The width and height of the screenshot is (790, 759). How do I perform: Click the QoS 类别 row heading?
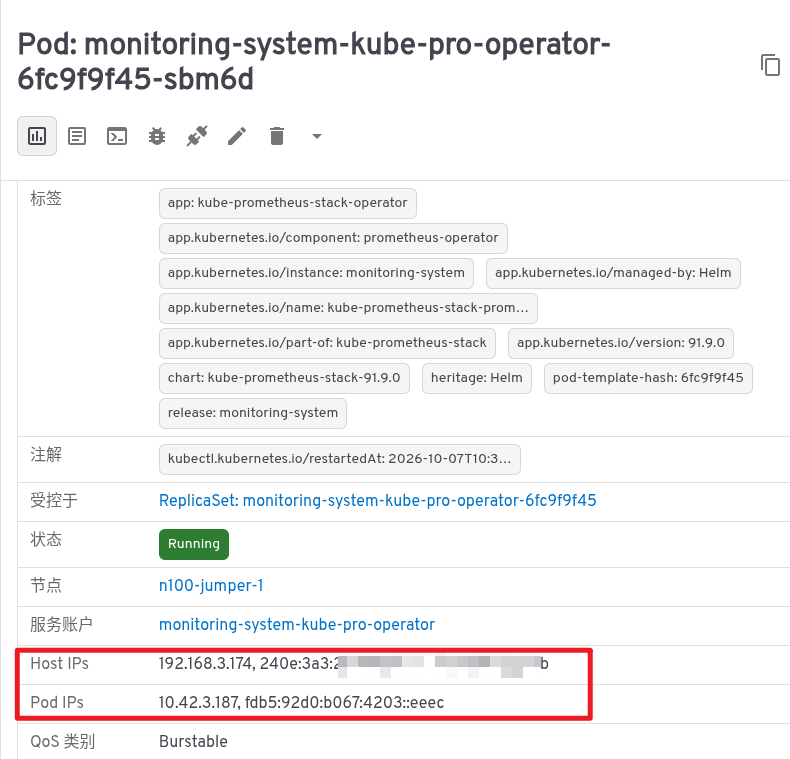point(62,741)
